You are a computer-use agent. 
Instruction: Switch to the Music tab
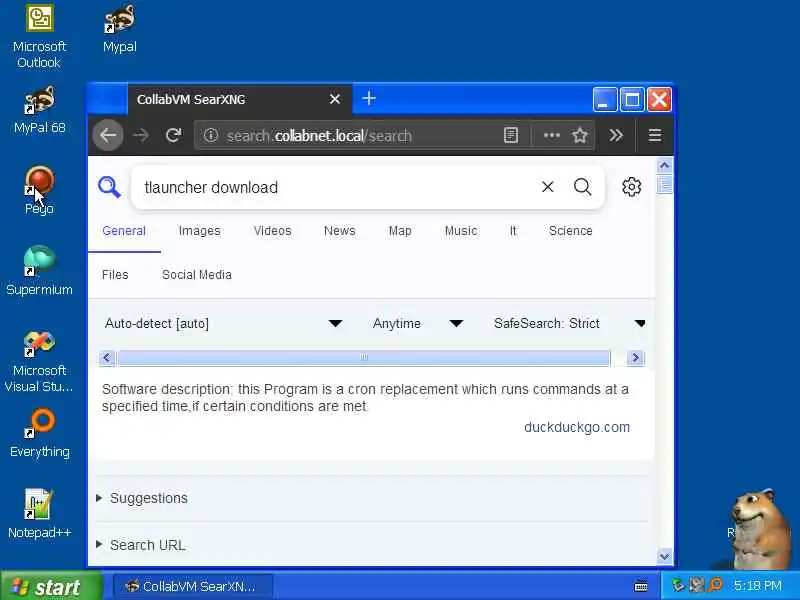pos(461,231)
